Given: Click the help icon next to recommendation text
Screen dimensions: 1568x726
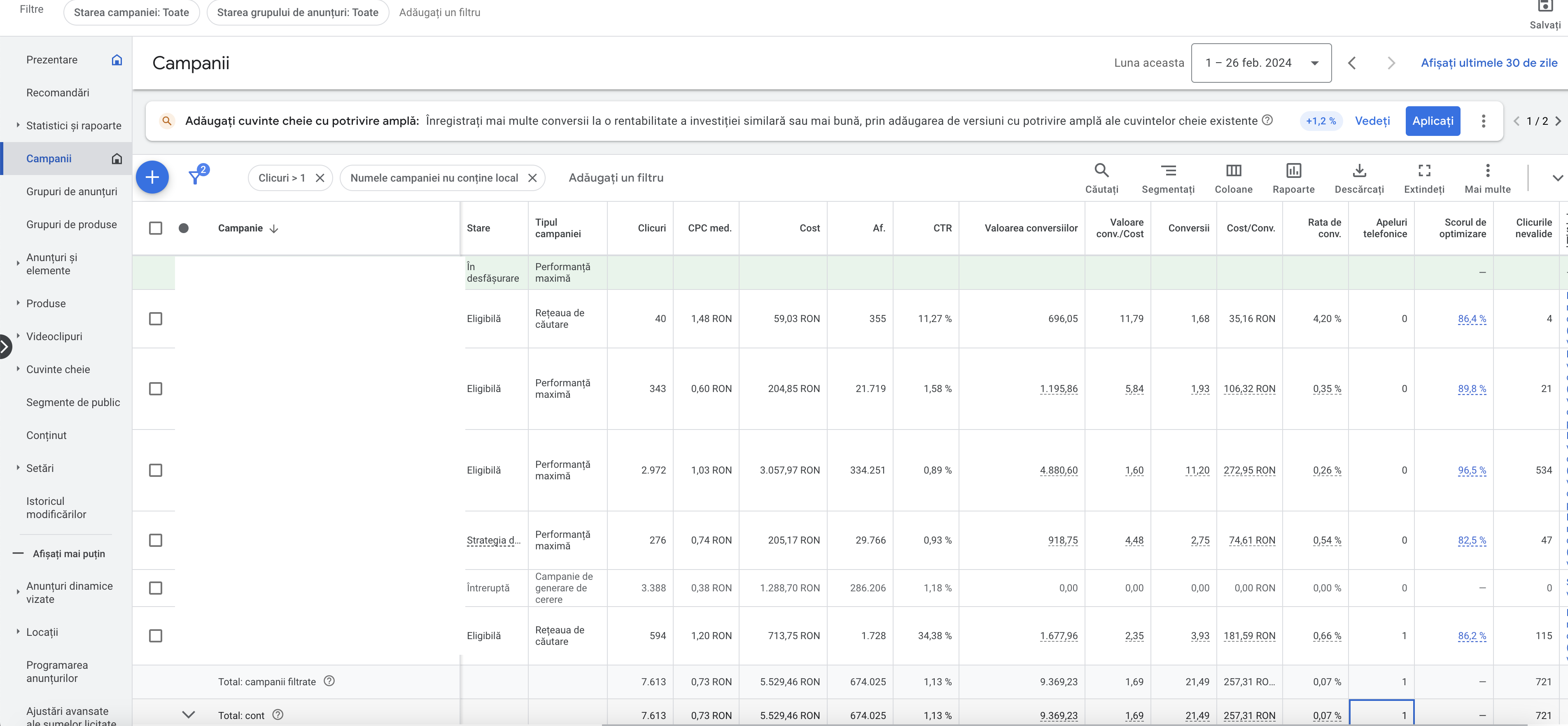Looking at the screenshot, I should click(1267, 120).
